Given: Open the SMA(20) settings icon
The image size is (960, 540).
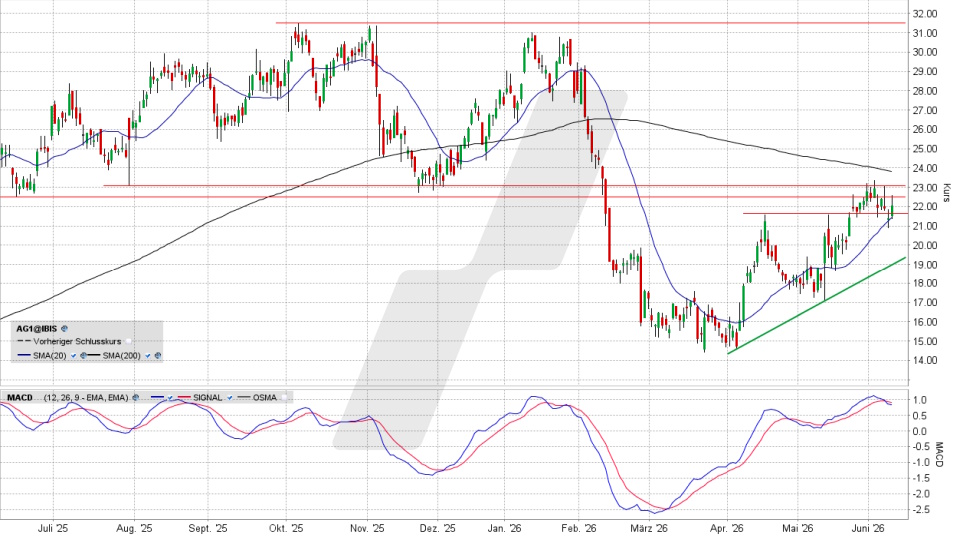Looking at the screenshot, I should coord(83,356).
